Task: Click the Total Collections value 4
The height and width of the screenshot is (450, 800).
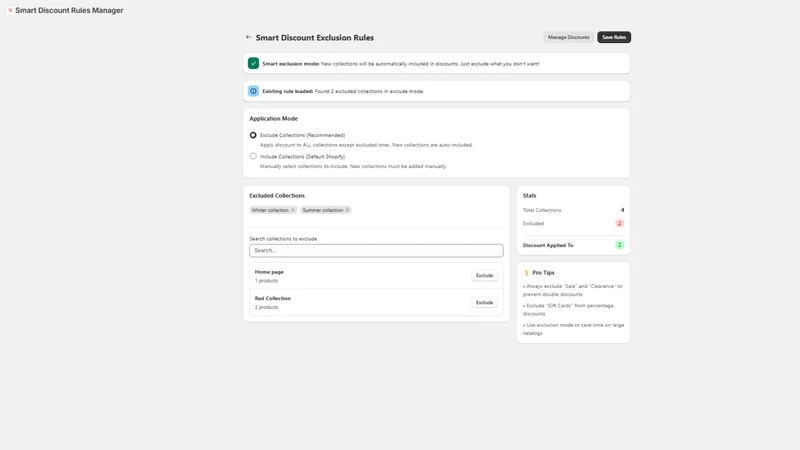Action: pyautogui.click(x=622, y=210)
